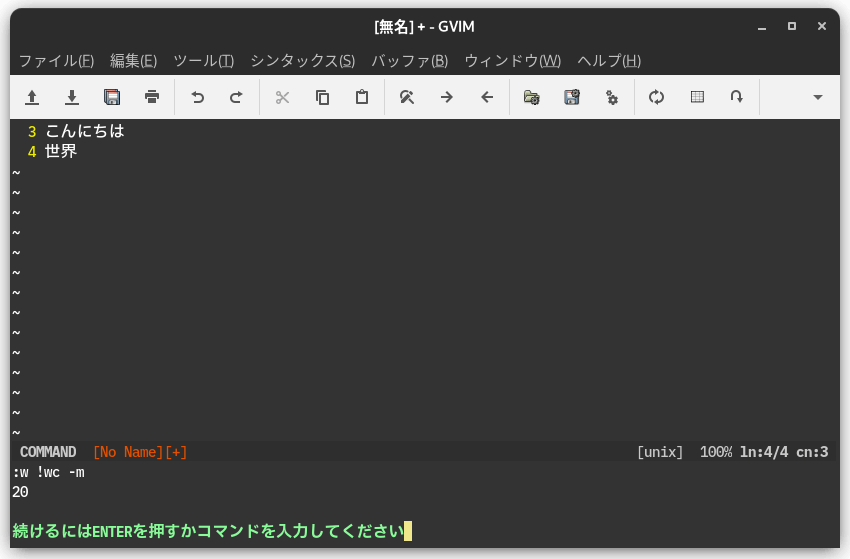This screenshot has height=559, width=850.
Task: Click the Jump to Tag icon
Action: coord(736,97)
